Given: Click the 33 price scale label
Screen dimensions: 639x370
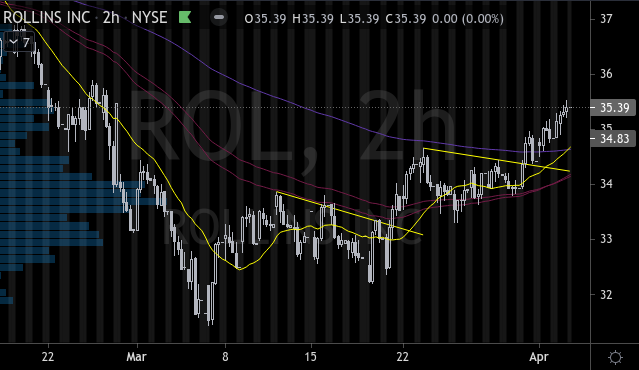Looking at the screenshot, I should click(x=606, y=239).
